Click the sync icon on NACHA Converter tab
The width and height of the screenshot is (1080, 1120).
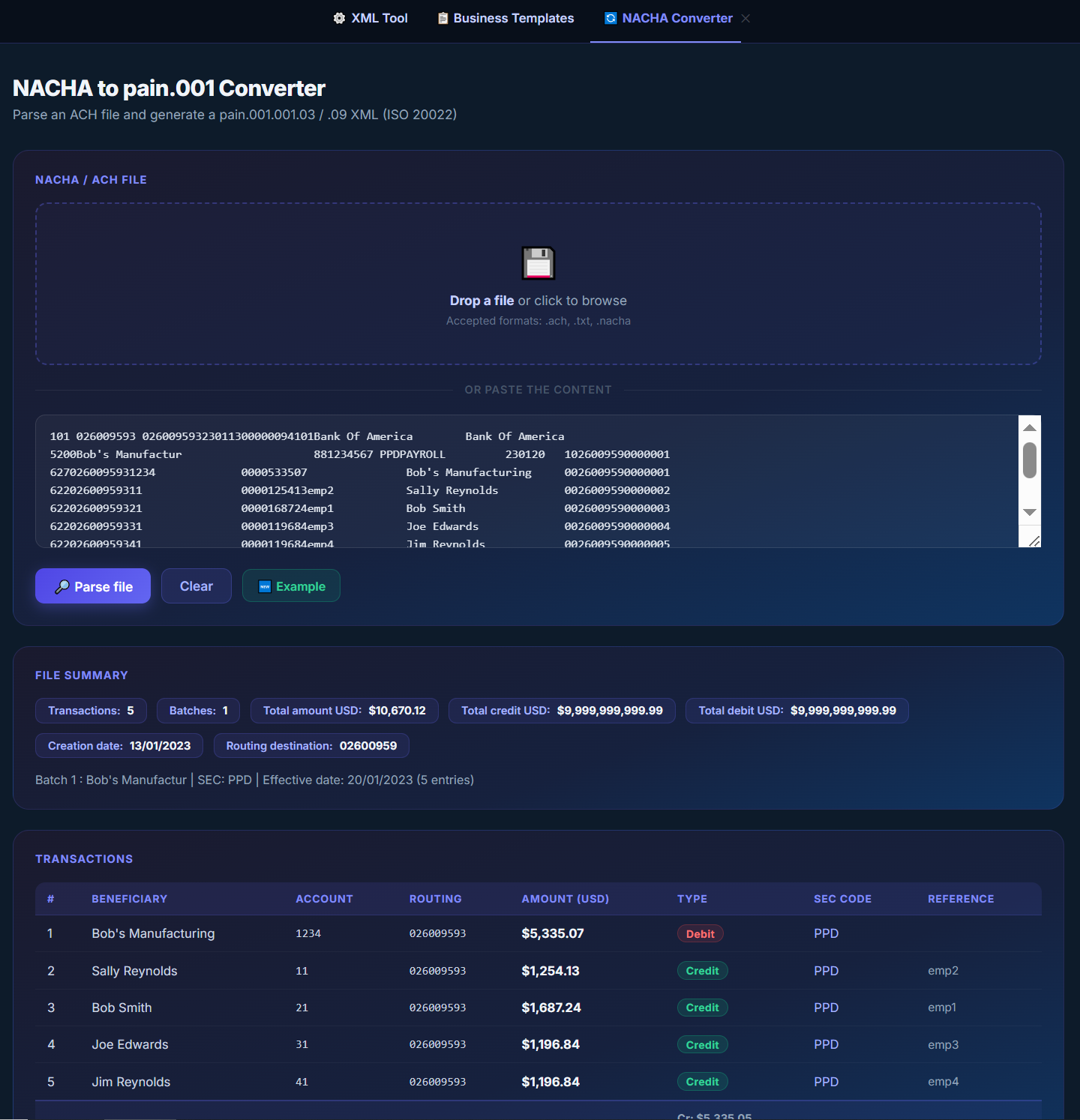point(610,17)
